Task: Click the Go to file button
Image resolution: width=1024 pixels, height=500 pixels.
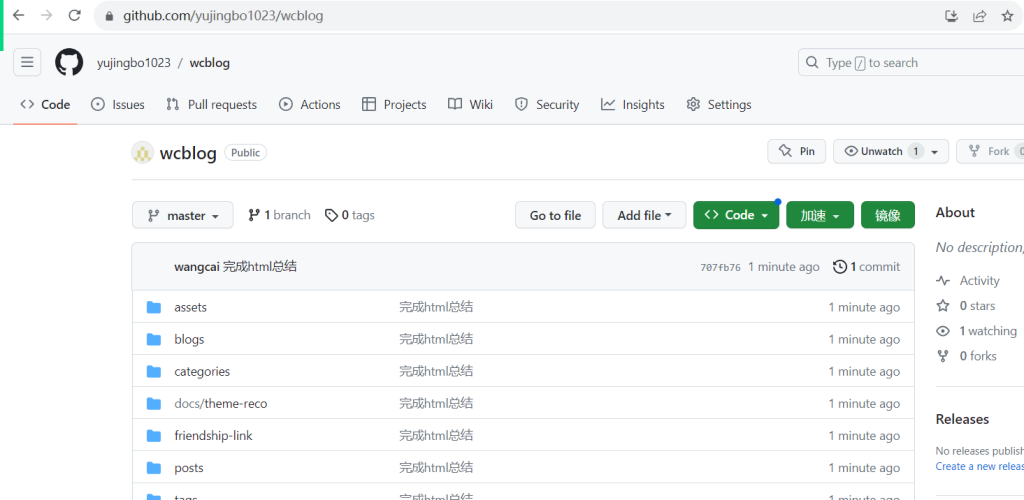Action: click(x=555, y=215)
